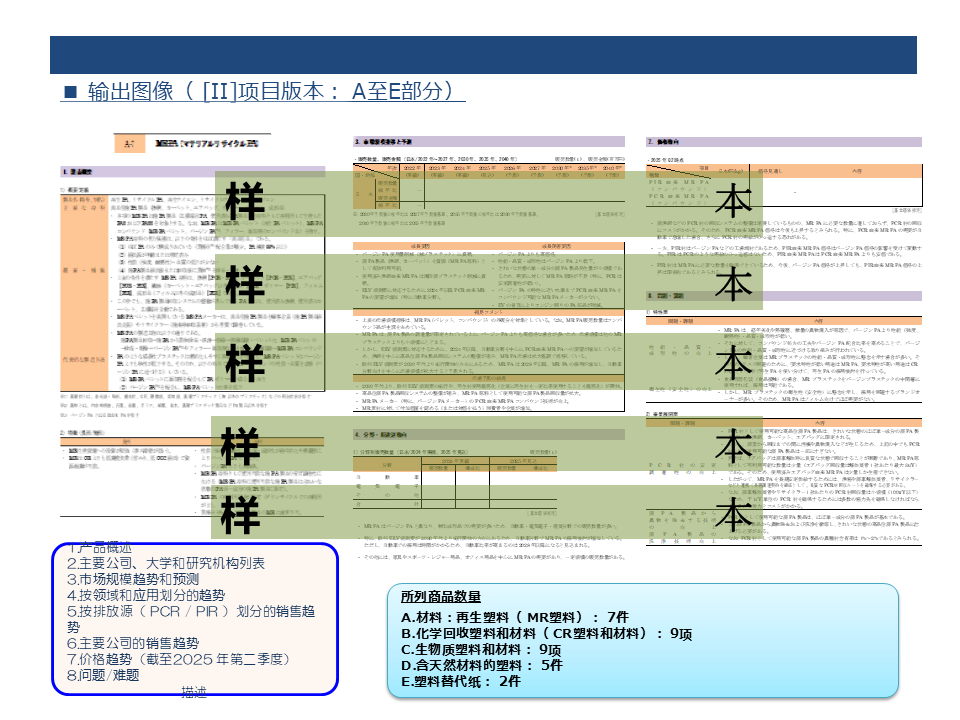
Task: Select line A 再生塑料（MR塑料）7件
Action: 514,617
